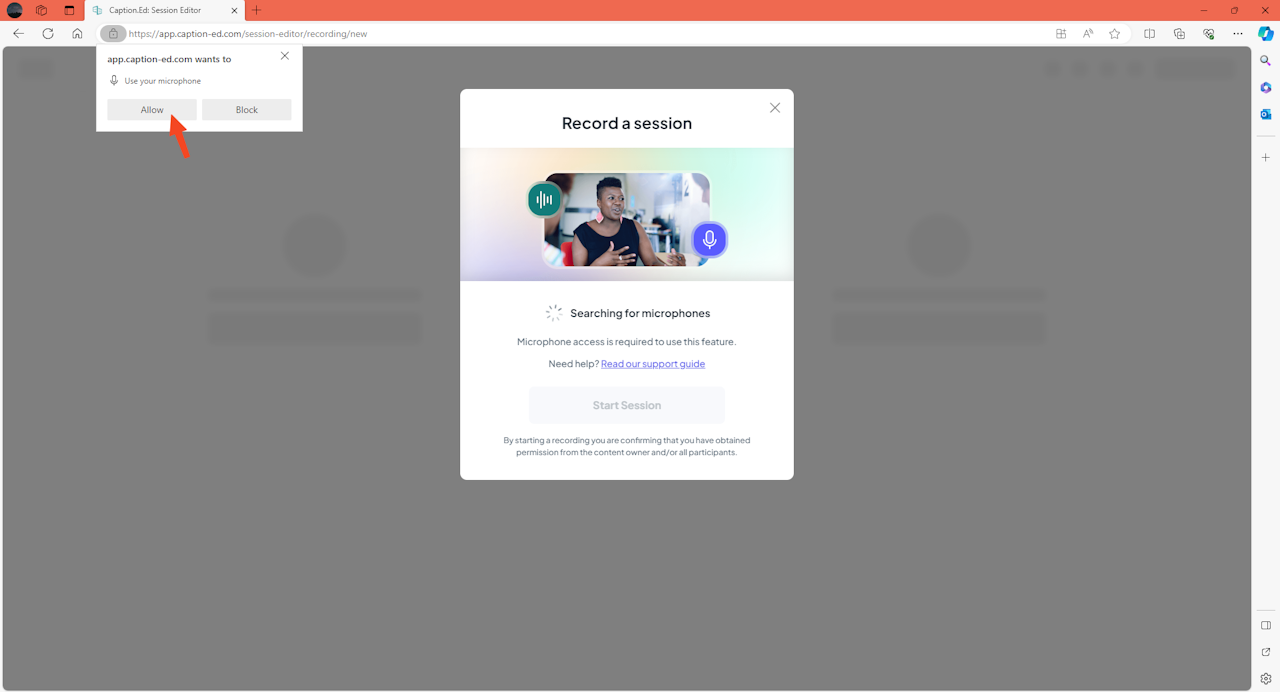
Task: Activate Read aloud for this page
Action: click(x=1088, y=34)
